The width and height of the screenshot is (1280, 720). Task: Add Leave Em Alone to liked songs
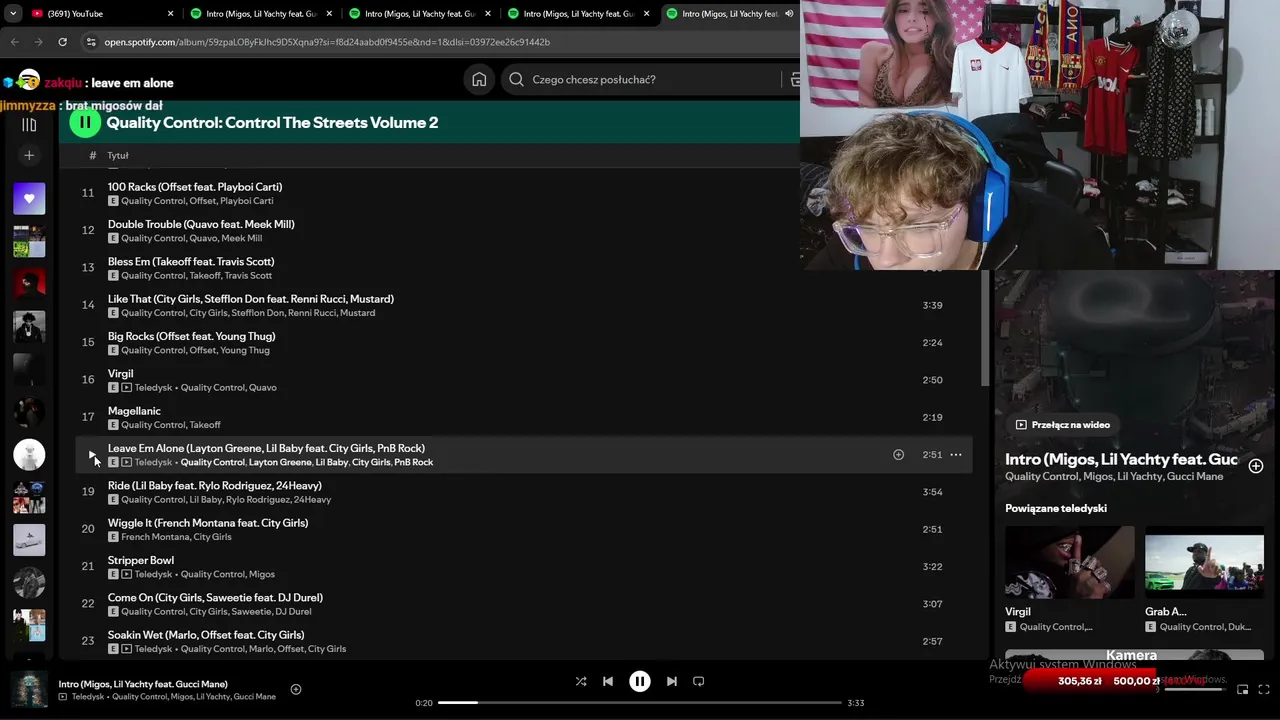click(898, 455)
